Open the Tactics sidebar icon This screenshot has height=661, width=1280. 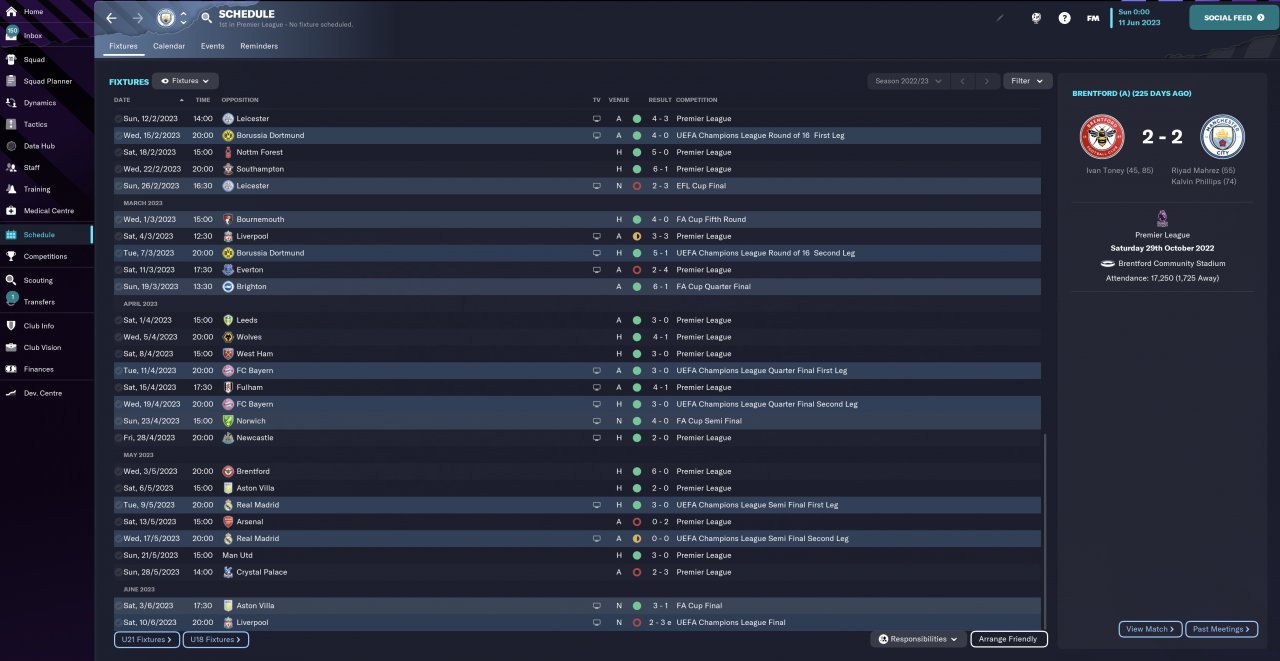11,125
